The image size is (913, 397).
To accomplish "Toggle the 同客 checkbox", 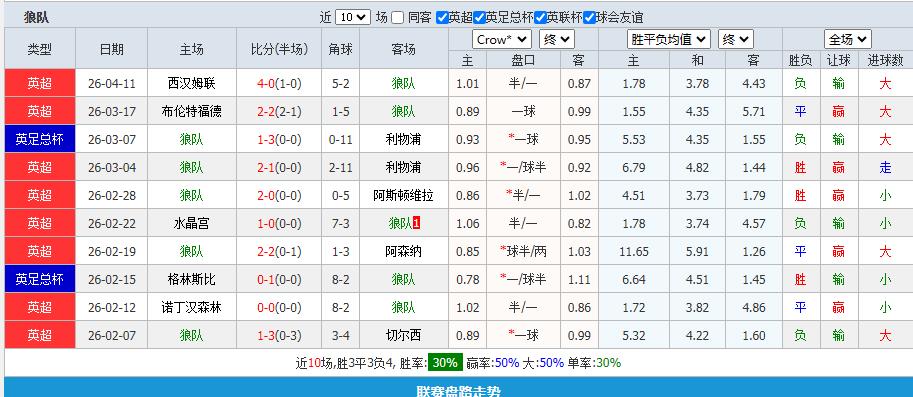I will pyautogui.click(x=397, y=17).
